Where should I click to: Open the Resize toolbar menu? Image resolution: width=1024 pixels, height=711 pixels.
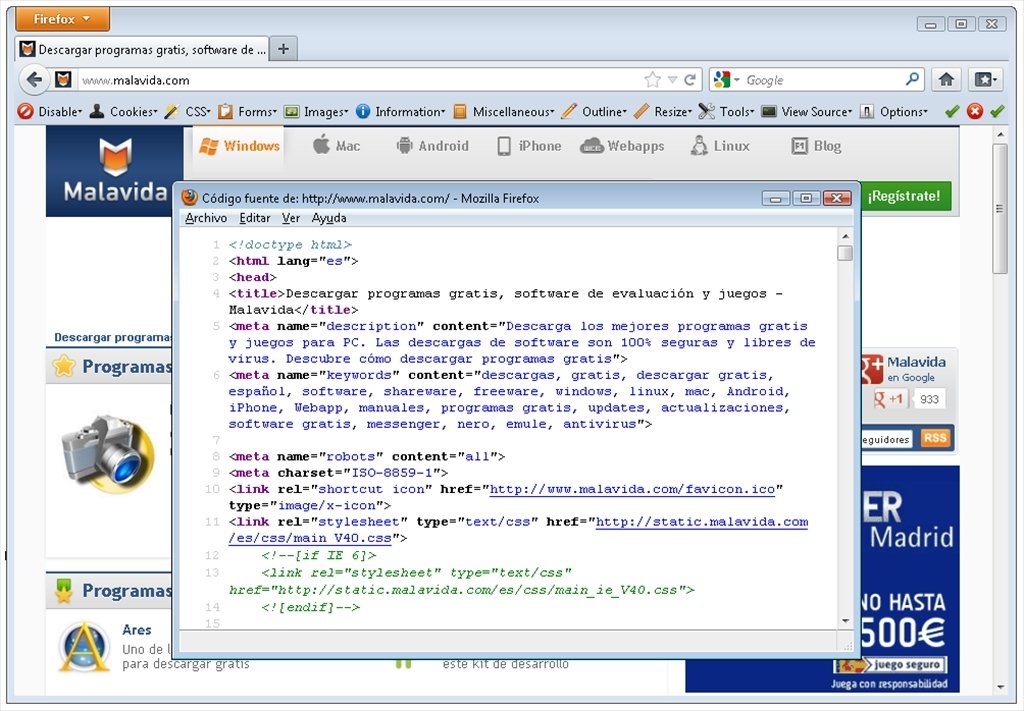663,112
